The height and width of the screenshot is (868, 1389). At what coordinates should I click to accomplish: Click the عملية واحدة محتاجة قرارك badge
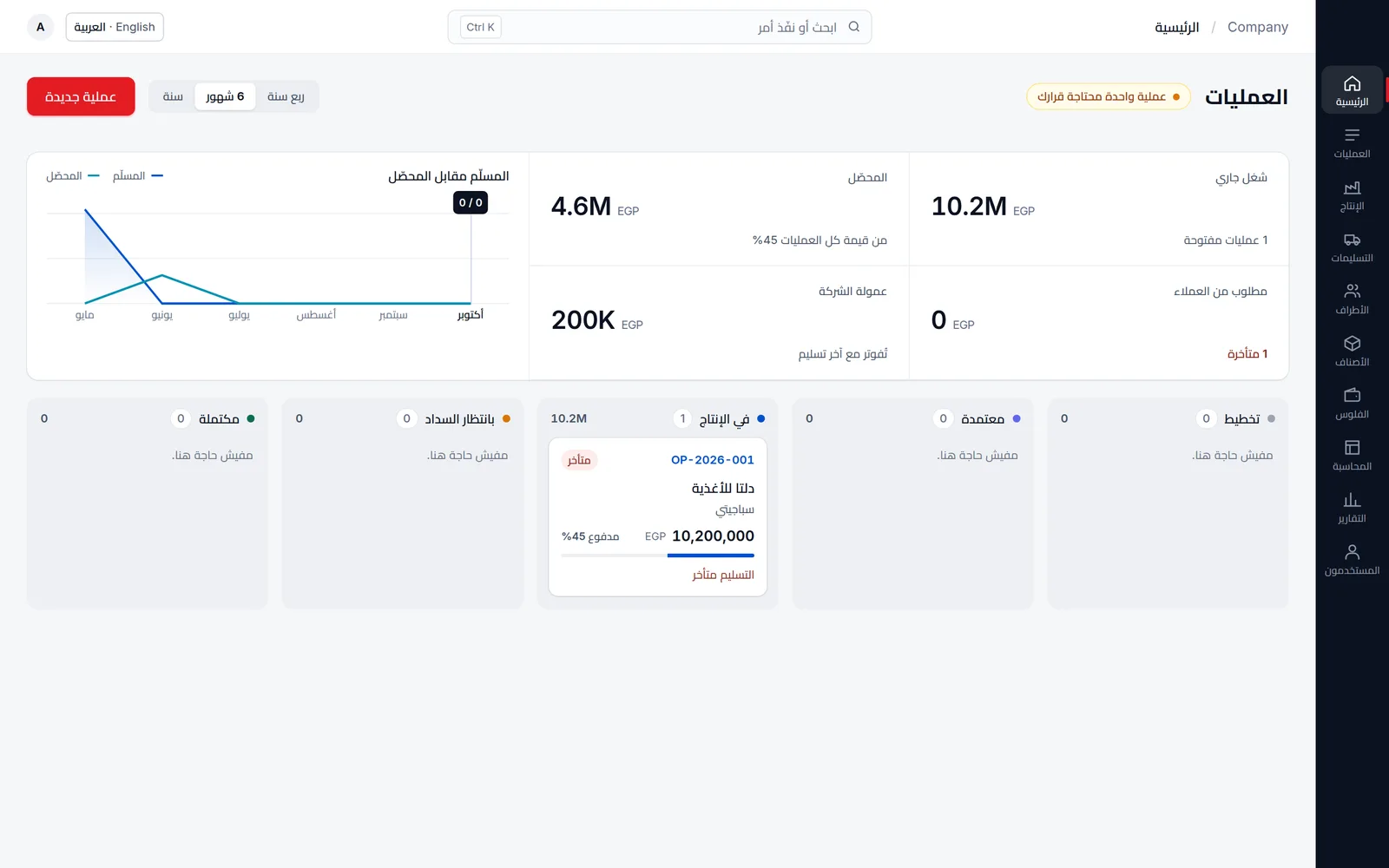[x=1108, y=96]
